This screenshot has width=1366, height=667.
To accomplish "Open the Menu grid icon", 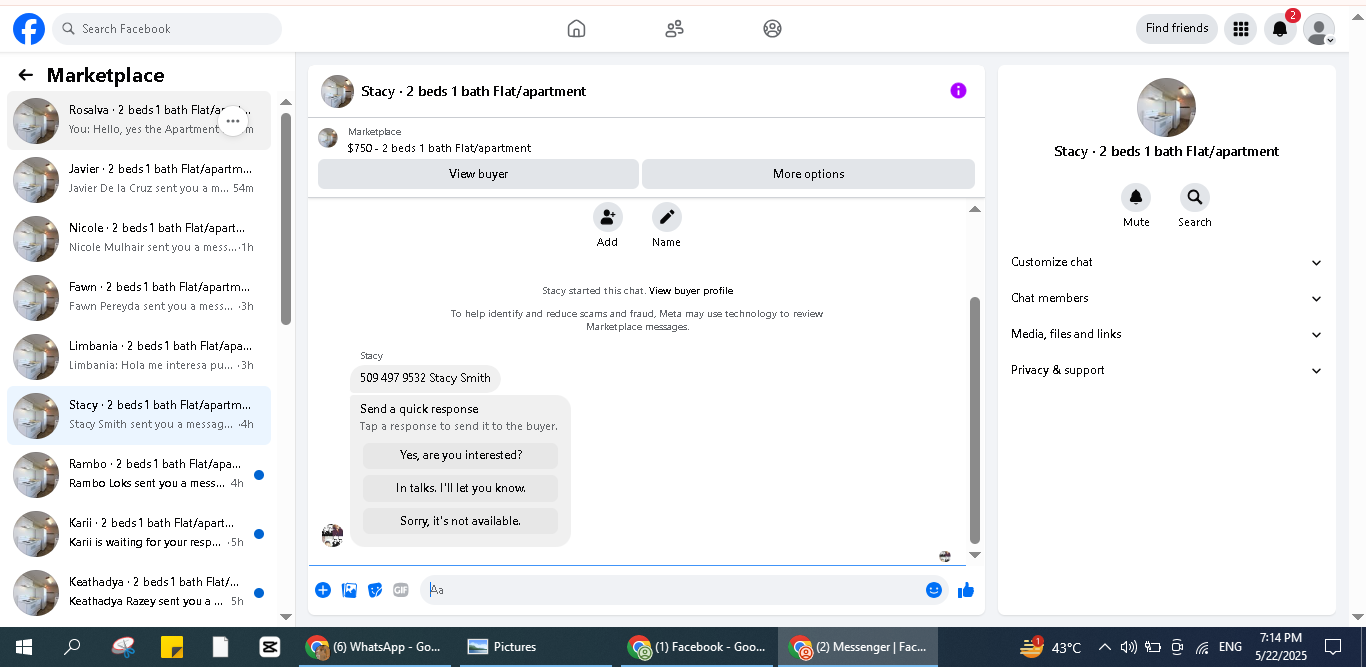I will (1241, 29).
